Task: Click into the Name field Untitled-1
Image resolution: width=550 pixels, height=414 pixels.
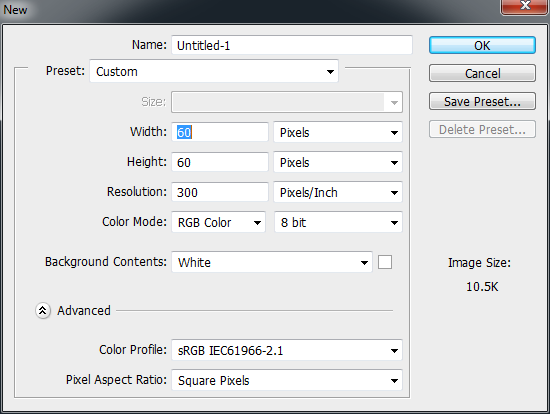Action: pyautogui.click(x=292, y=45)
